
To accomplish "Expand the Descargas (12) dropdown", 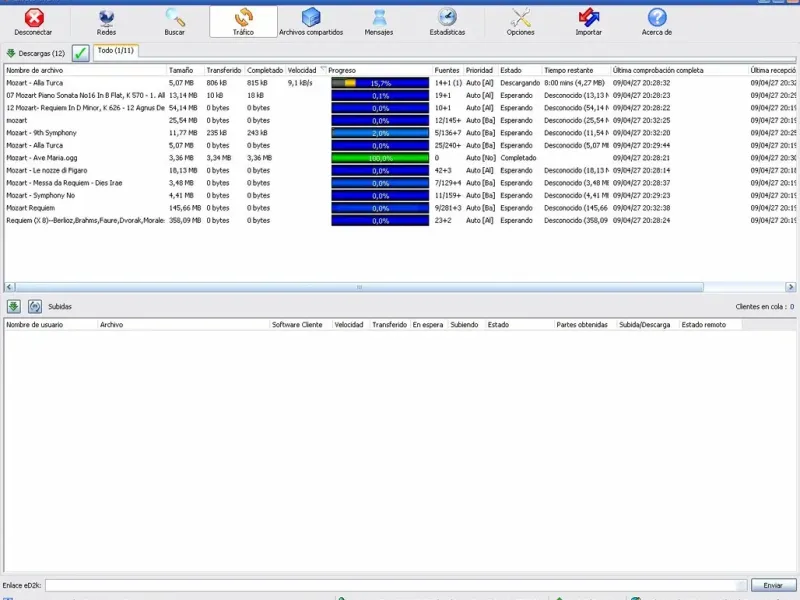I will pos(35,53).
